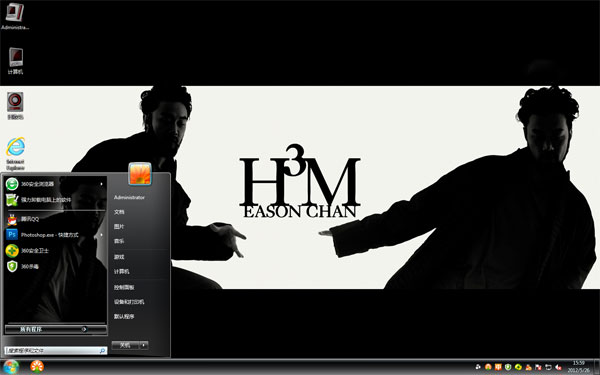Open the Recycle Bin desktop icon
Screen dimensions: 600x375
coord(15,106)
